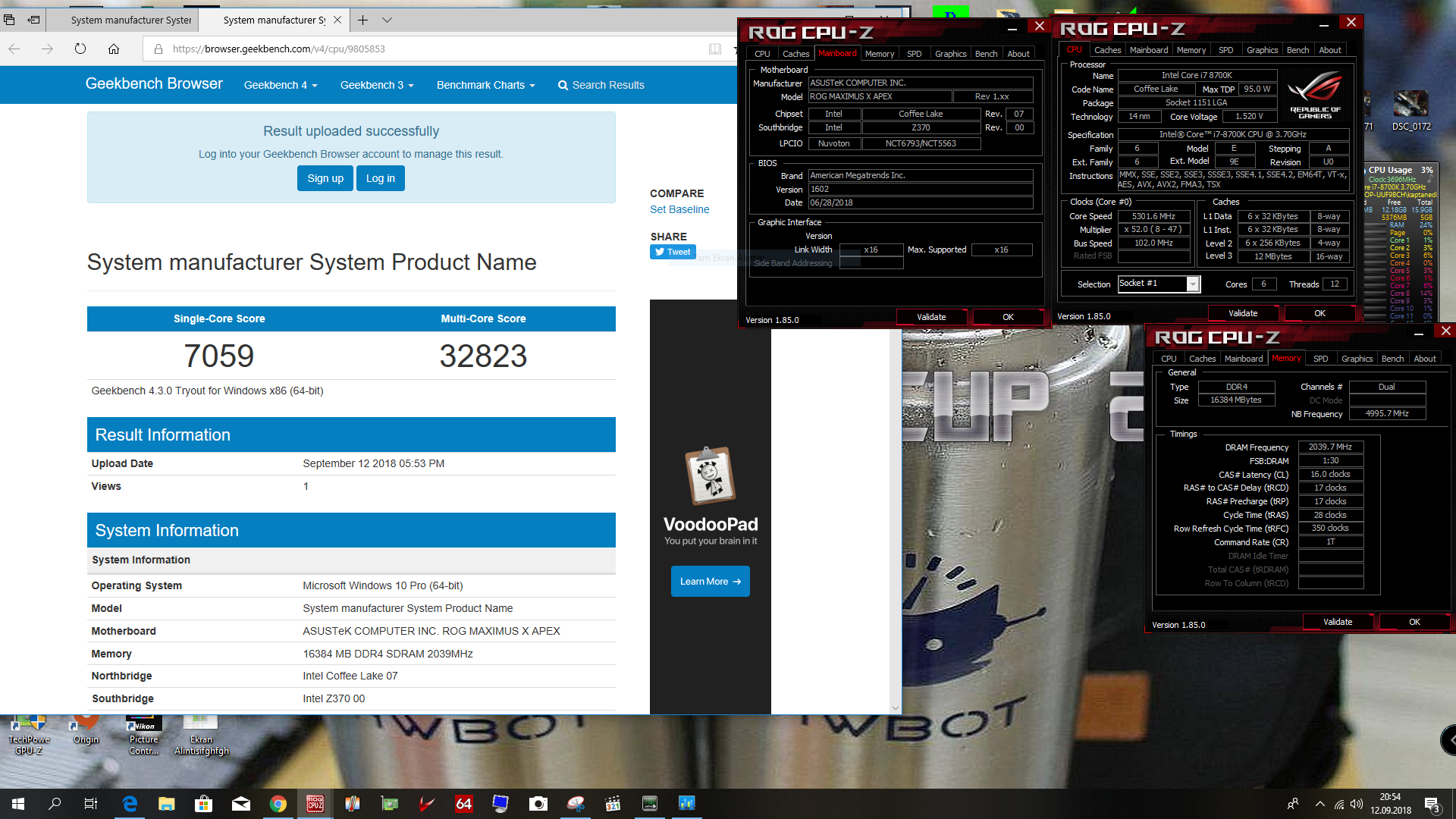
Task: Click the Republic of Gamers logo
Action: point(1315,96)
